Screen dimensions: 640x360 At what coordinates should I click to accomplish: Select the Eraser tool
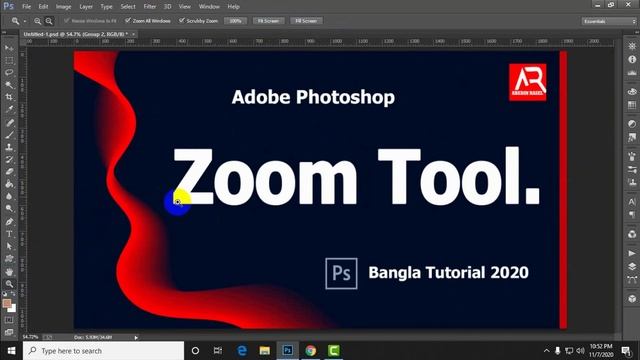pyautogui.click(x=9, y=171)
